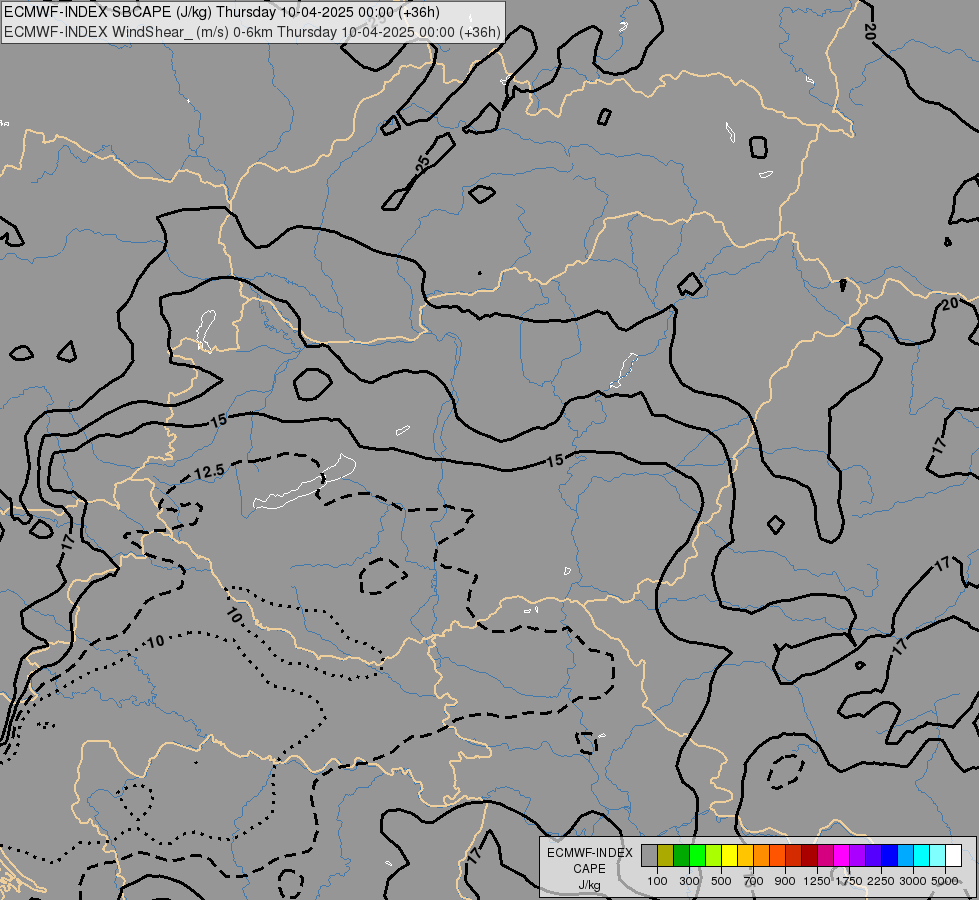
Task: Click the CAPE label in legend
Action: tap(589, 869)
